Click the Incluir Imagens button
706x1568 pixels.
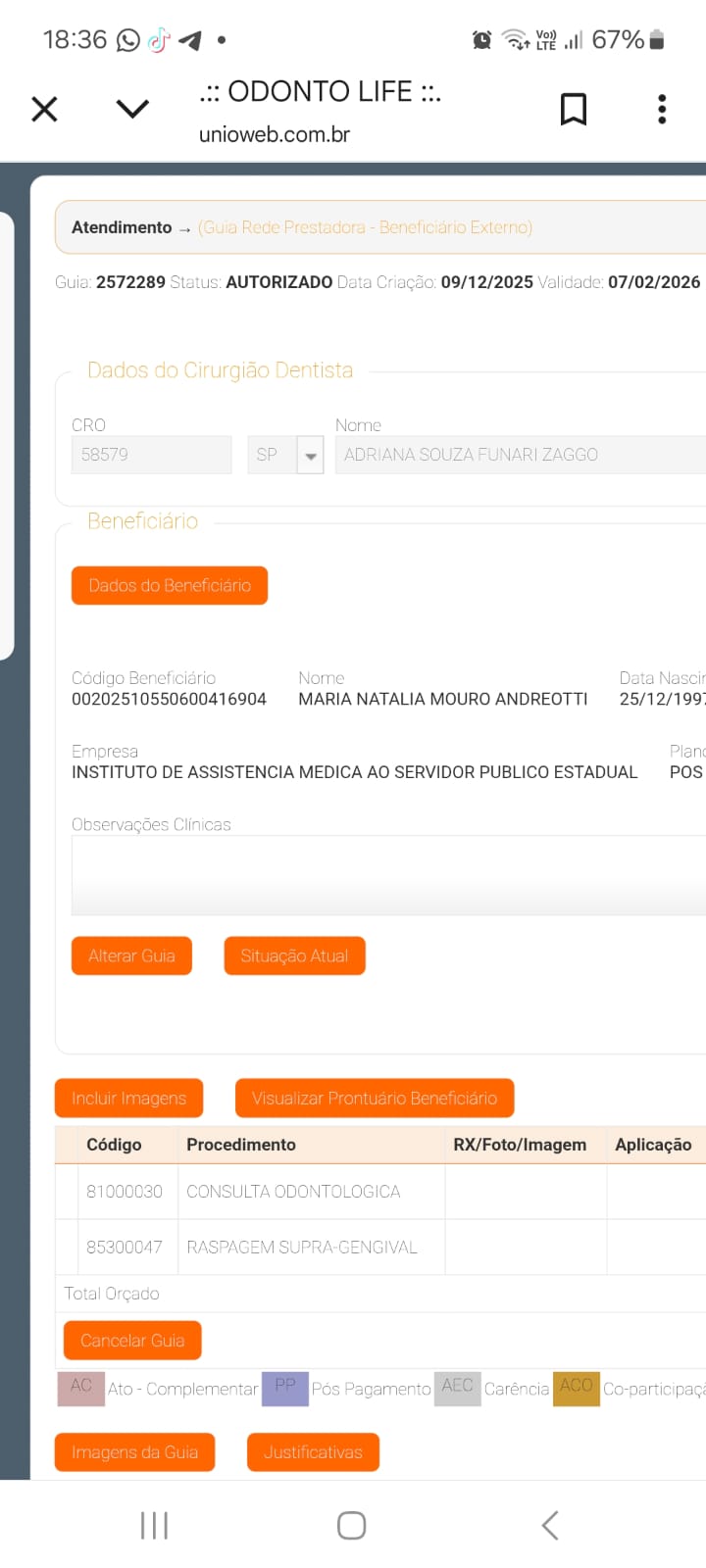click(x=128, y=1098)
